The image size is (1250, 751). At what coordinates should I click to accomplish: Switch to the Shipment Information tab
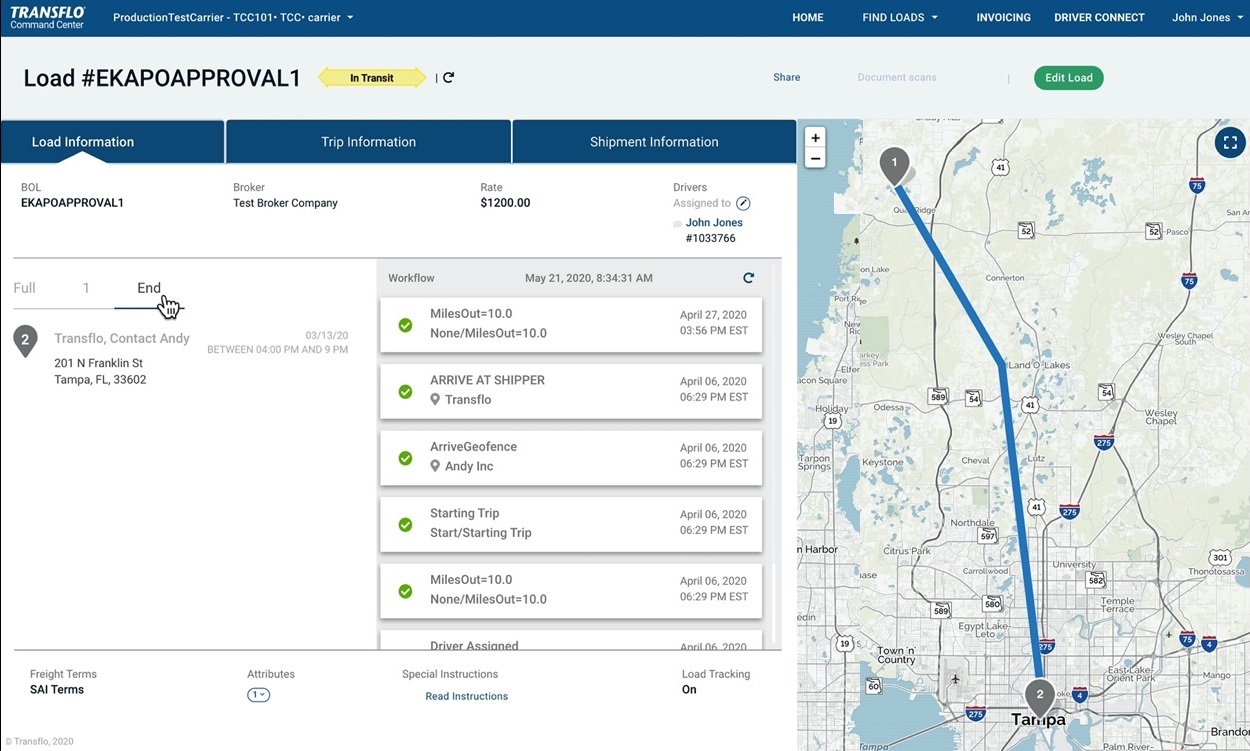pos(654,142)
